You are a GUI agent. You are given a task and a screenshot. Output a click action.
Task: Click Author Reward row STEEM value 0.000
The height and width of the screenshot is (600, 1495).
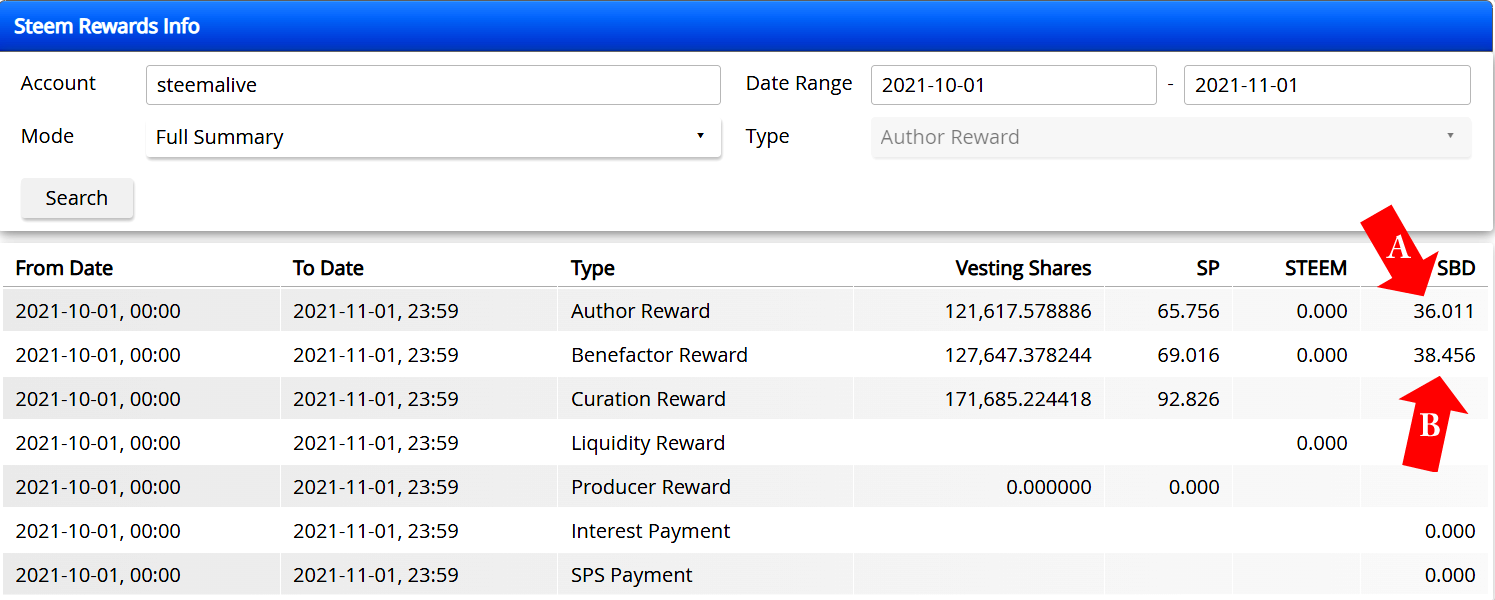click(x=1322, y=311)
